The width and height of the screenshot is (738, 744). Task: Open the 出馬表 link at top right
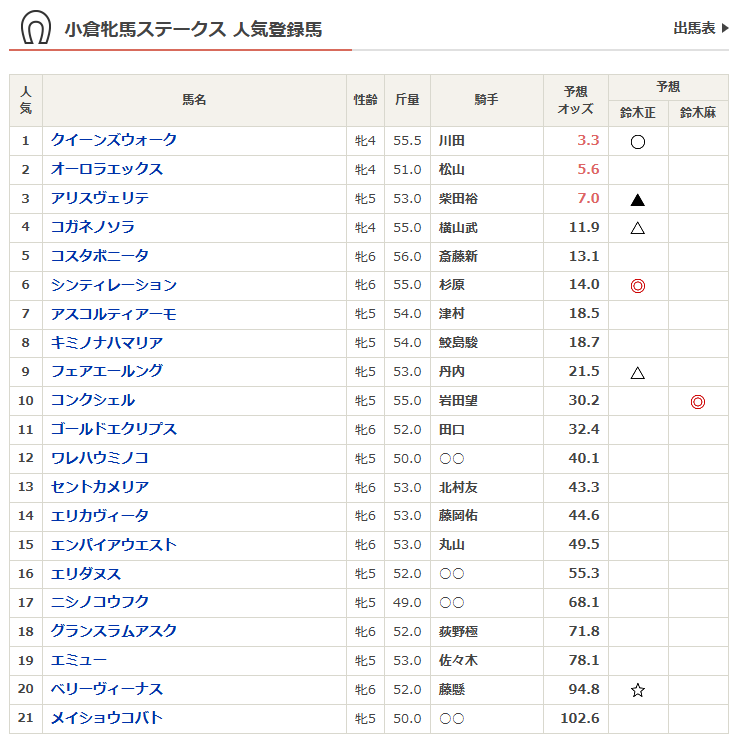click(x=700, y=29)
